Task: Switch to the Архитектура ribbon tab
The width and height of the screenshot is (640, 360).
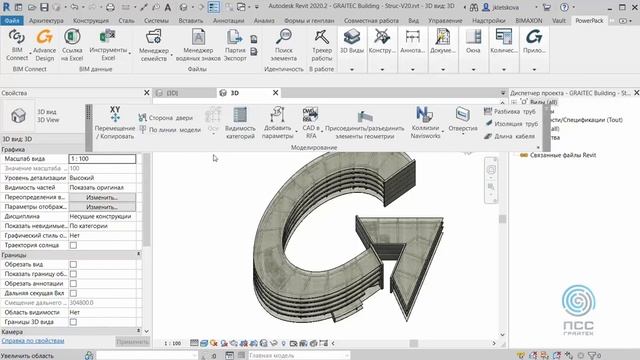Action: click(x=46, y=20)
